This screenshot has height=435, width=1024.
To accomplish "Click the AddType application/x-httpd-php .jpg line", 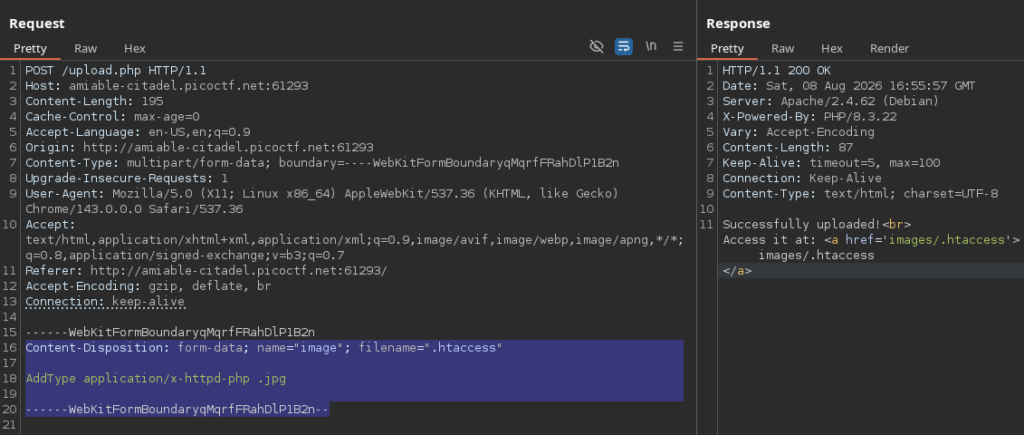I will point(155,378).
